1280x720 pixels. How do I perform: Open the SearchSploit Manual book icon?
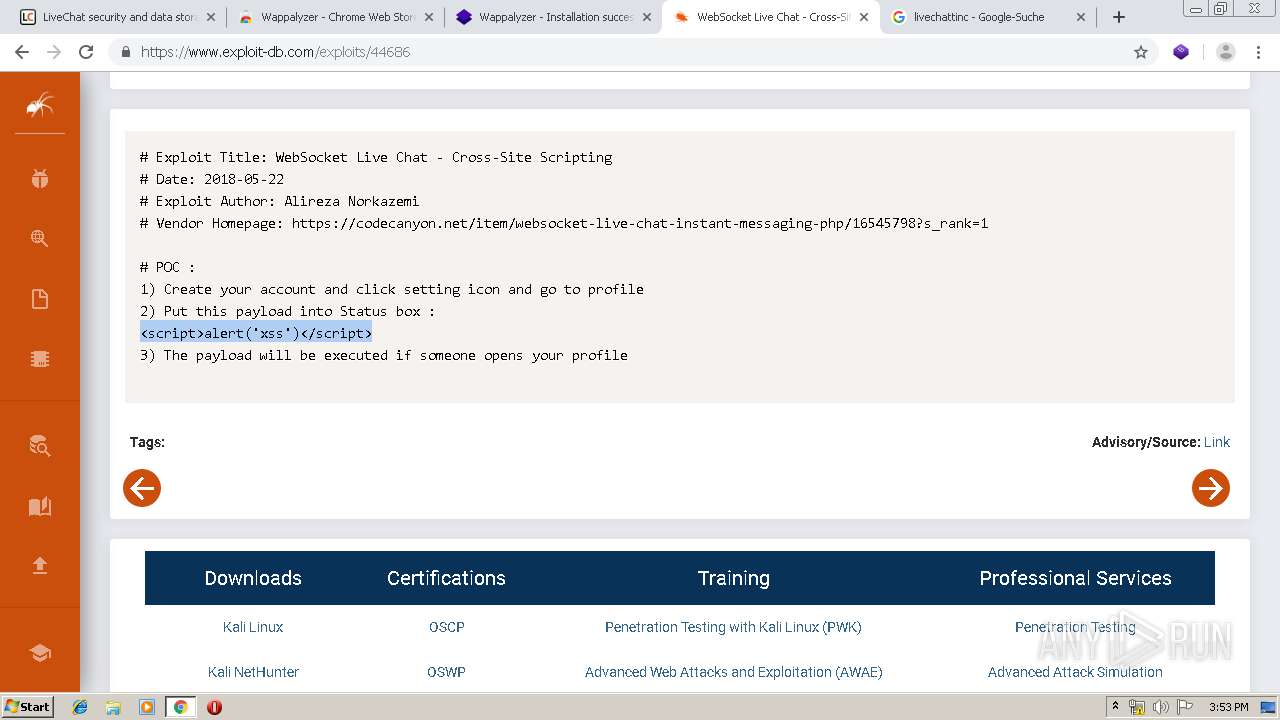[40, 506]
